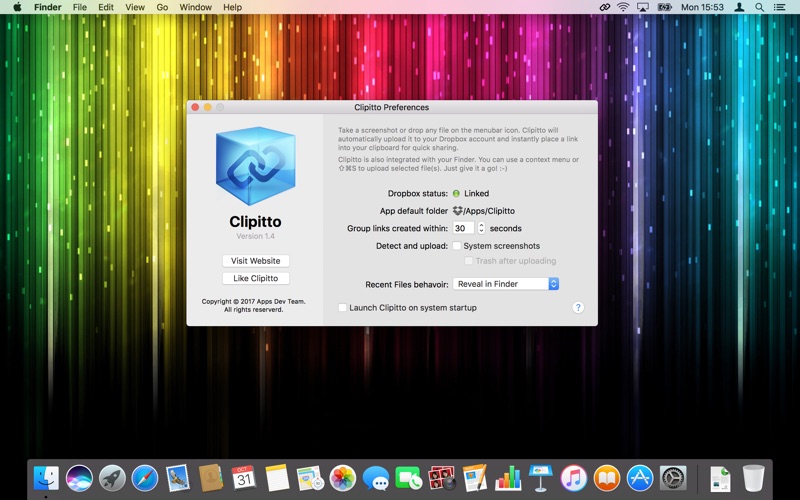Screen dimensions: 800x500
Task: Launch Numbers chart icon in Dock
Action: pos(508,478)
